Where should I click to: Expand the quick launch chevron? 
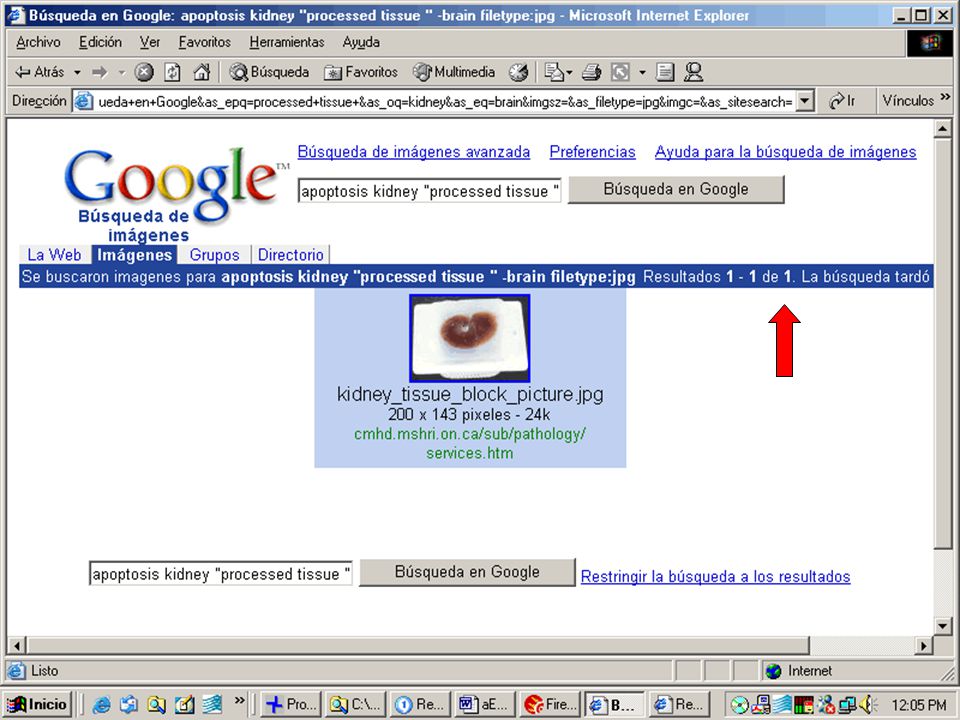pyautogui.click(x=239, y=700)
